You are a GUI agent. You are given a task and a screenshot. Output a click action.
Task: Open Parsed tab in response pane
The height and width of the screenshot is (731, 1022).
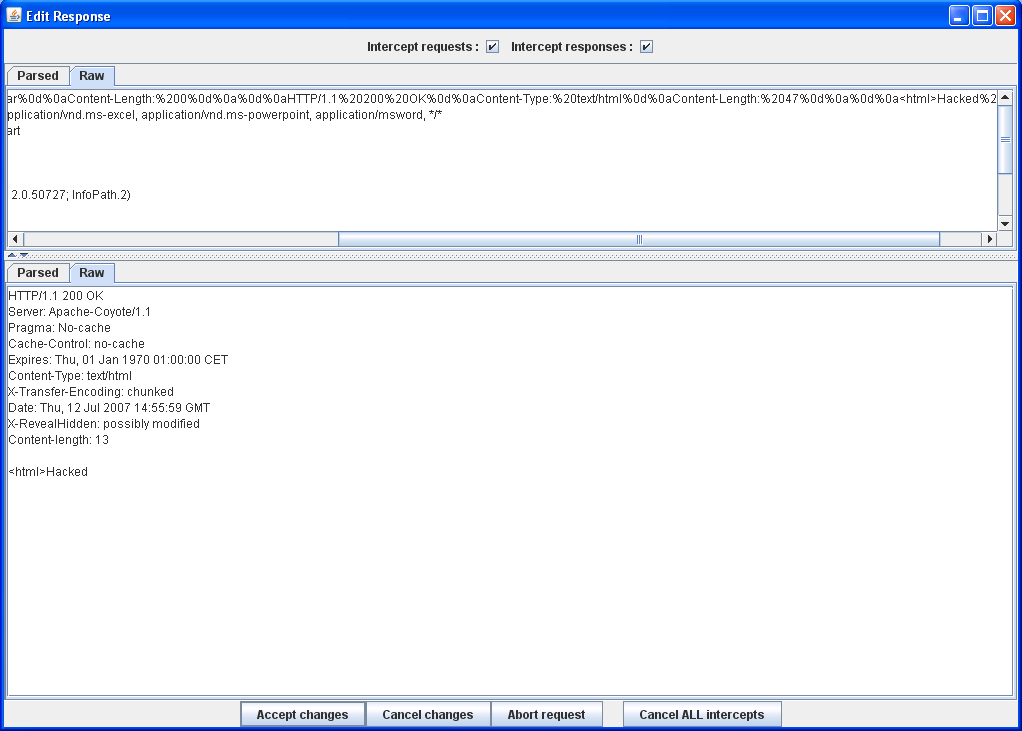pyautogui.click(x=38, y=273)
